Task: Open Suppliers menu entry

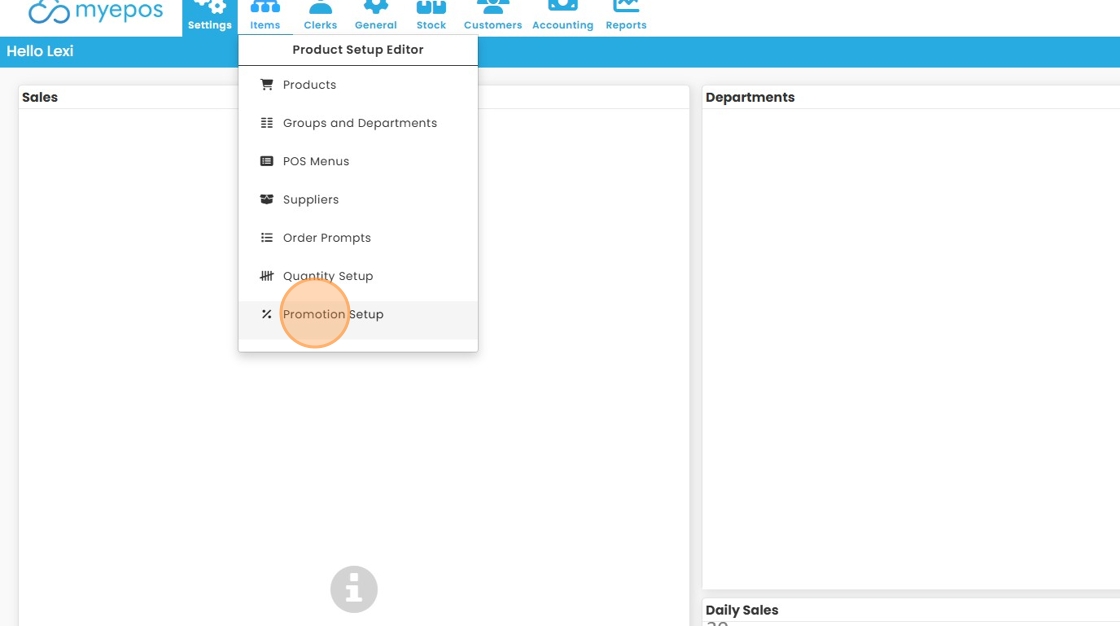Action: click(x=358, y=199)
